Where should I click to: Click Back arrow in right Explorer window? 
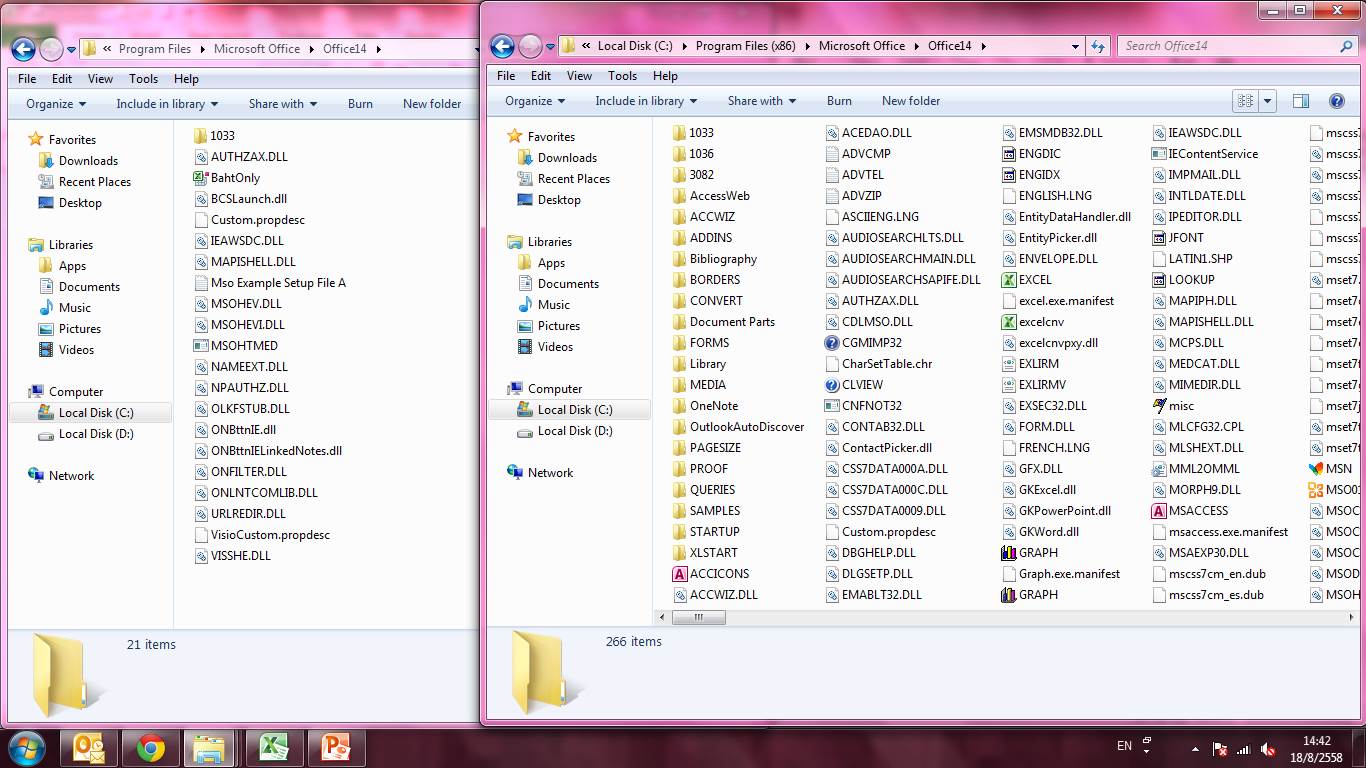[x=502, y=46]
